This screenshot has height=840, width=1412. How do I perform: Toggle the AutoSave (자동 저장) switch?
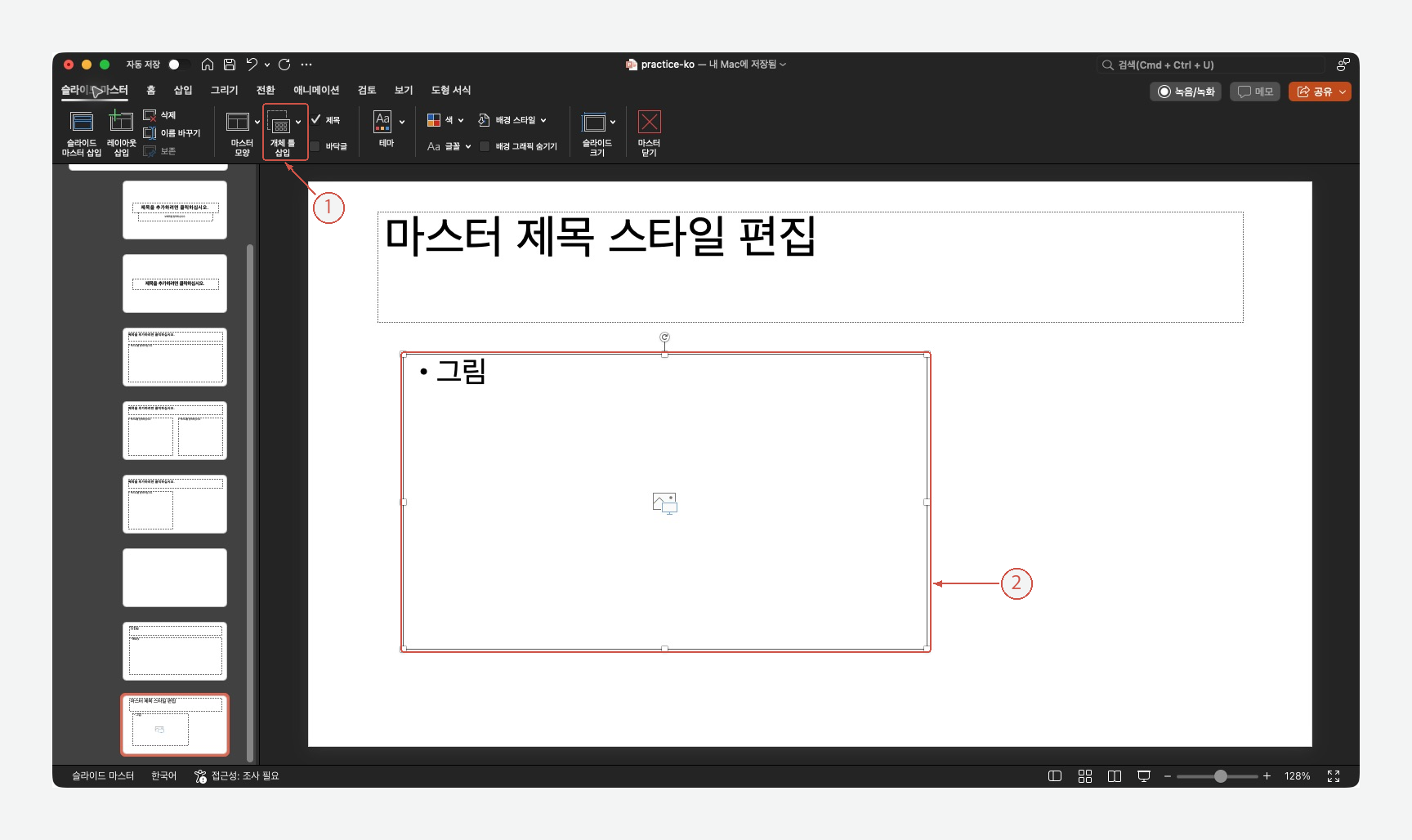pyautogui.click(x=180, y=65)
